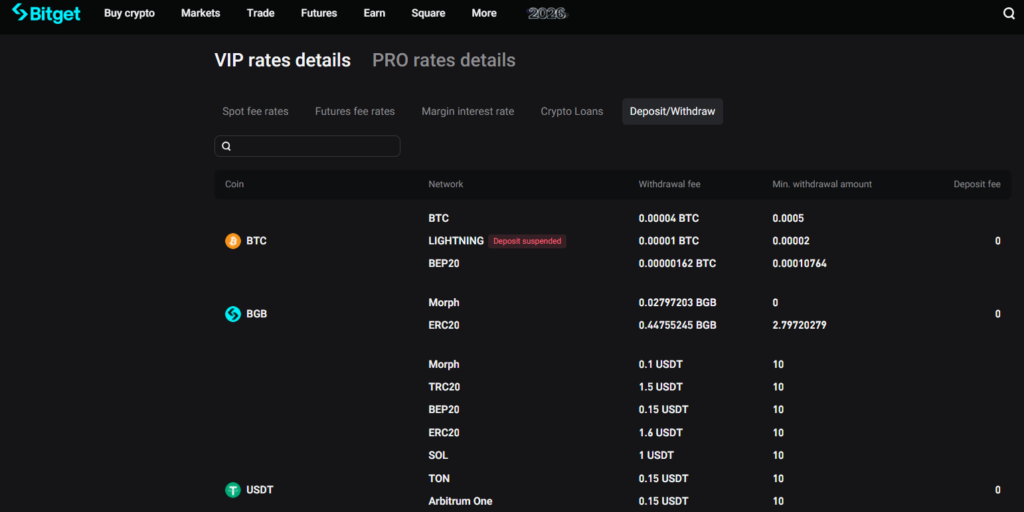Expand the Futures navigation menu
Image resolution: width=1024 pixels, height=512 pixels.
coord(319,14)
